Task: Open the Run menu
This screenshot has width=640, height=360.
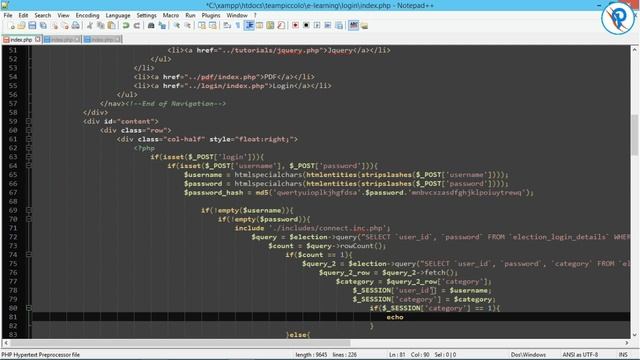Action: tap(190, 15)
